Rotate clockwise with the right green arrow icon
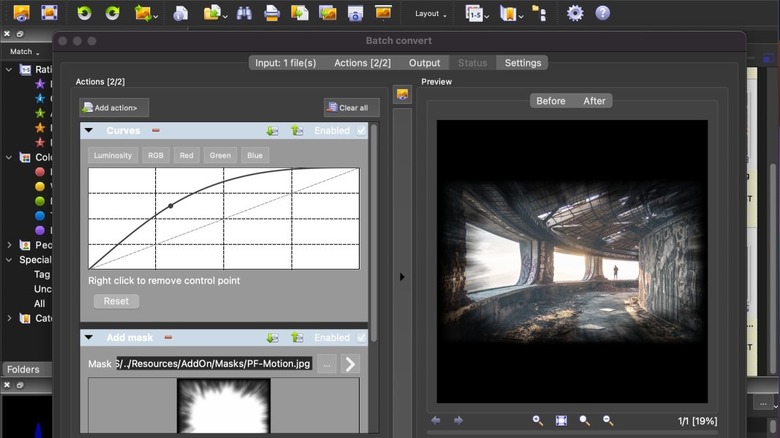The width and height of the screenshot is (780, 438). [112, 13]
